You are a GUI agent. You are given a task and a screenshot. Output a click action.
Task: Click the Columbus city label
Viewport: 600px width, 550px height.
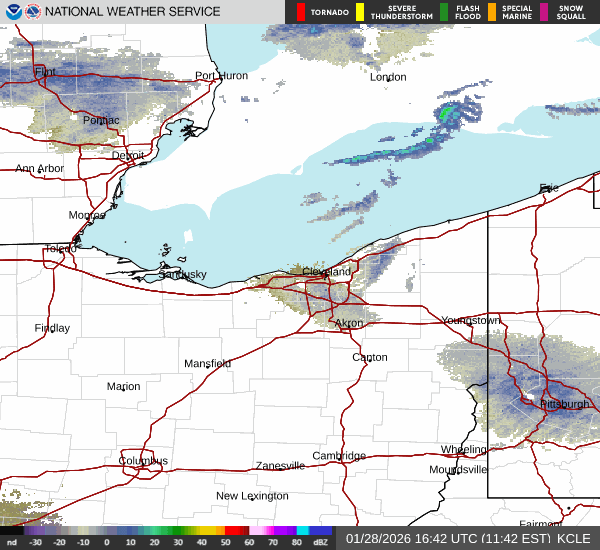click(143, 461)
